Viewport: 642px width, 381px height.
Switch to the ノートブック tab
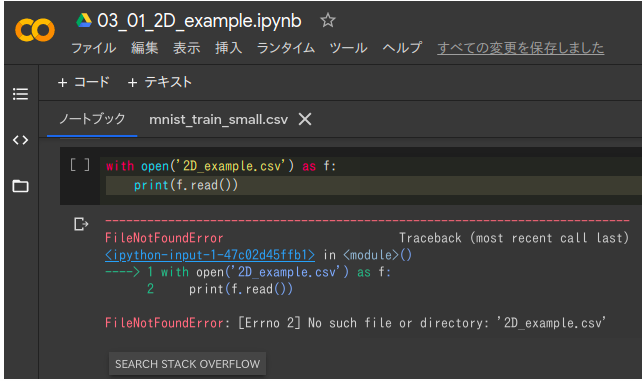click(92, 119)
